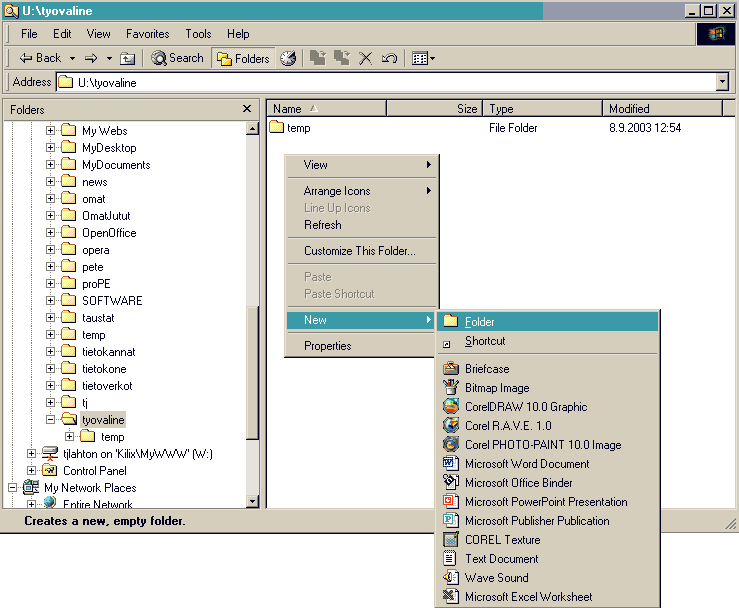Click the Delete X toolbar icon
The width and height of the screenshot is (739, 608).
[365, 58]
